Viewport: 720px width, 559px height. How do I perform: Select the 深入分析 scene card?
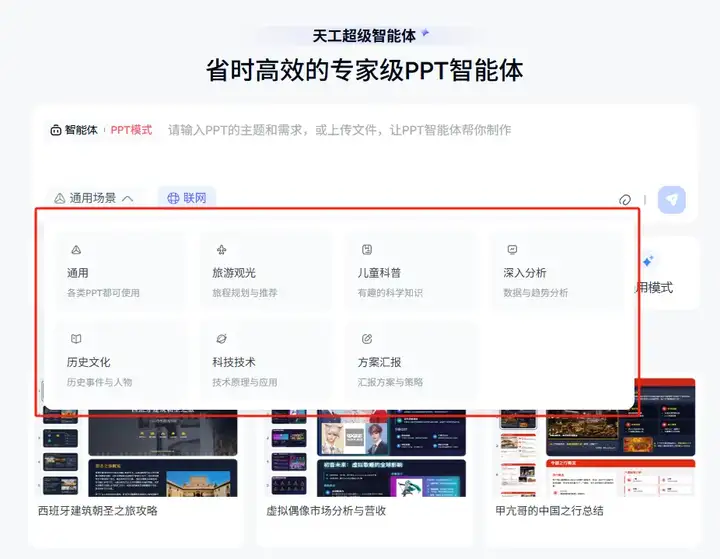pos(557,271)
